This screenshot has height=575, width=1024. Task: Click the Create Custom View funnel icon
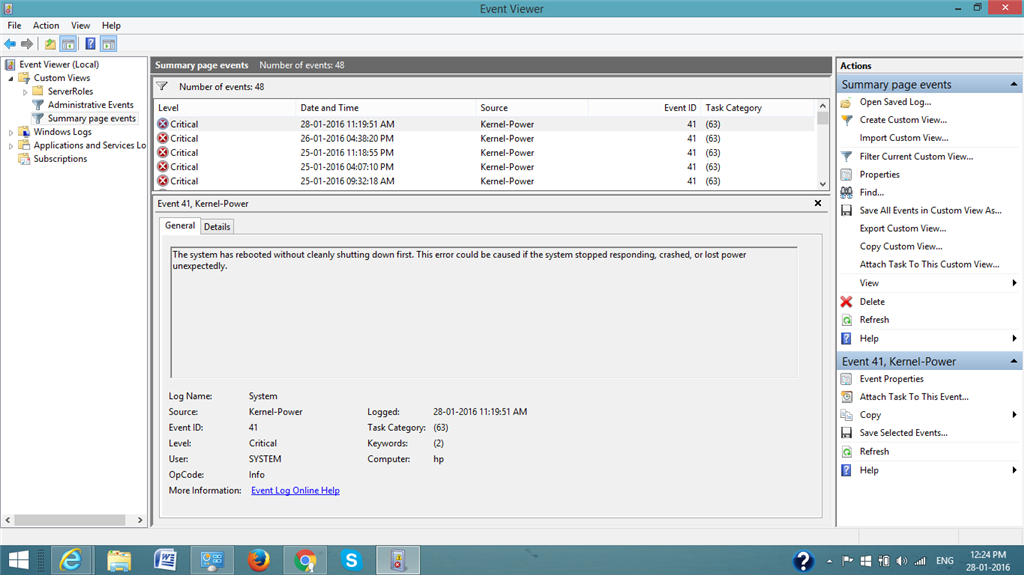pos(846,120)
